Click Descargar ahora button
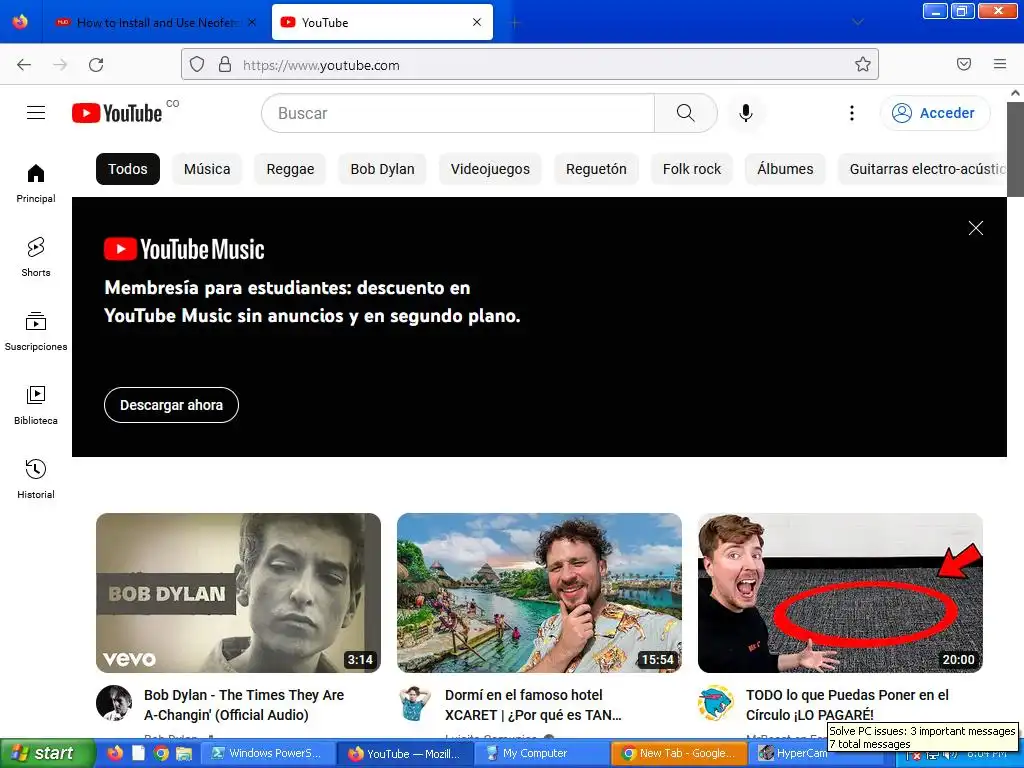Image resolution: width=1024 pixels, height=768 pixels. point(171,405)
